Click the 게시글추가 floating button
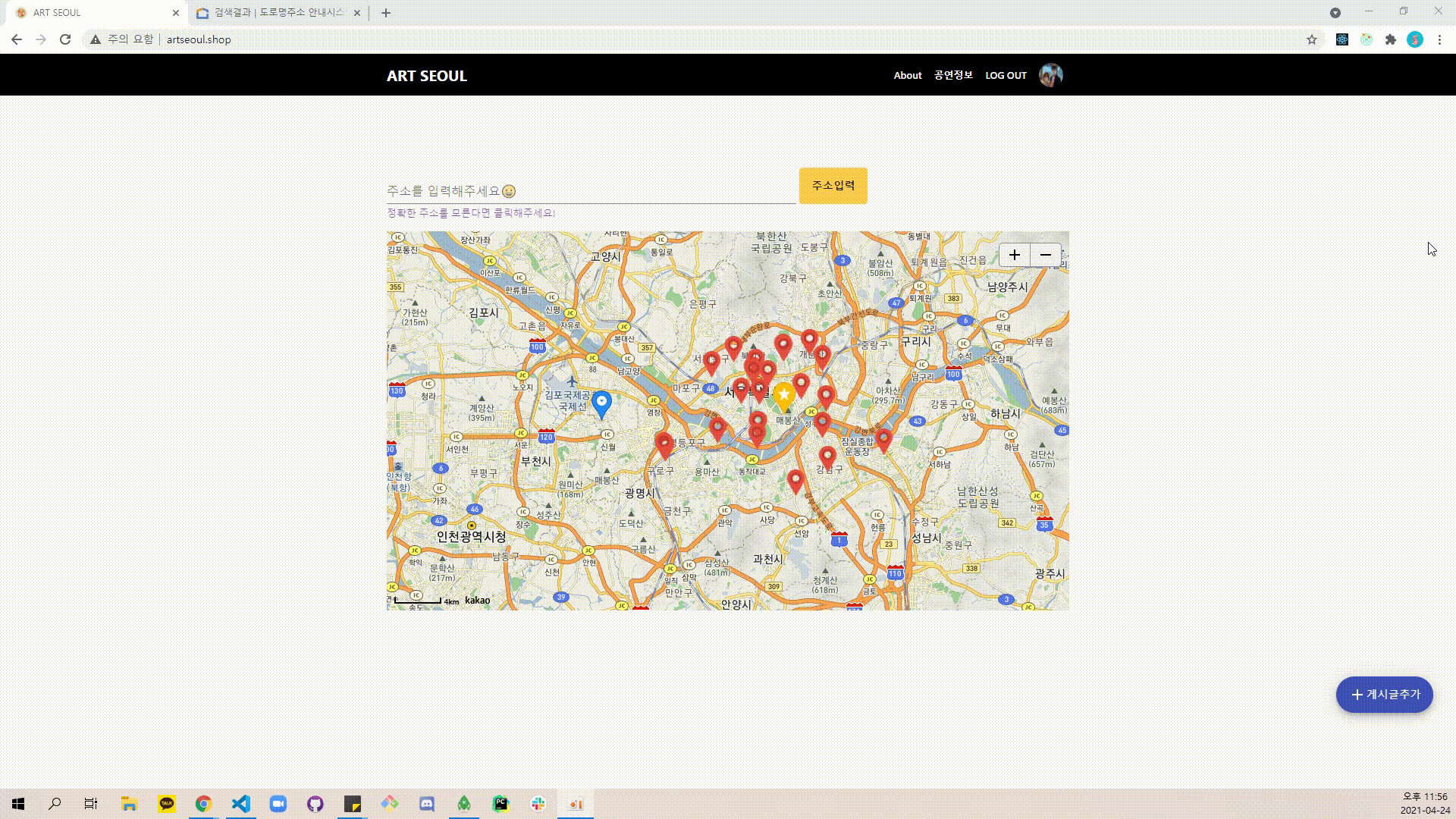The image size is (1456, 819). 1385,695
